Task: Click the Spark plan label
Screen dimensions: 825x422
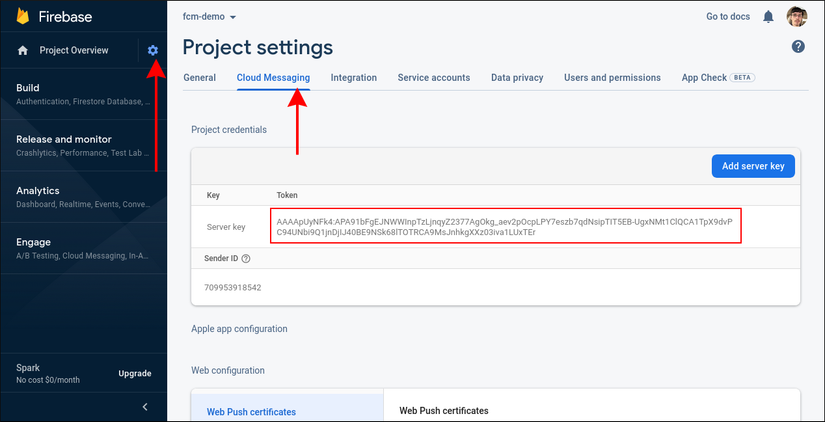Action: (28, 368)
